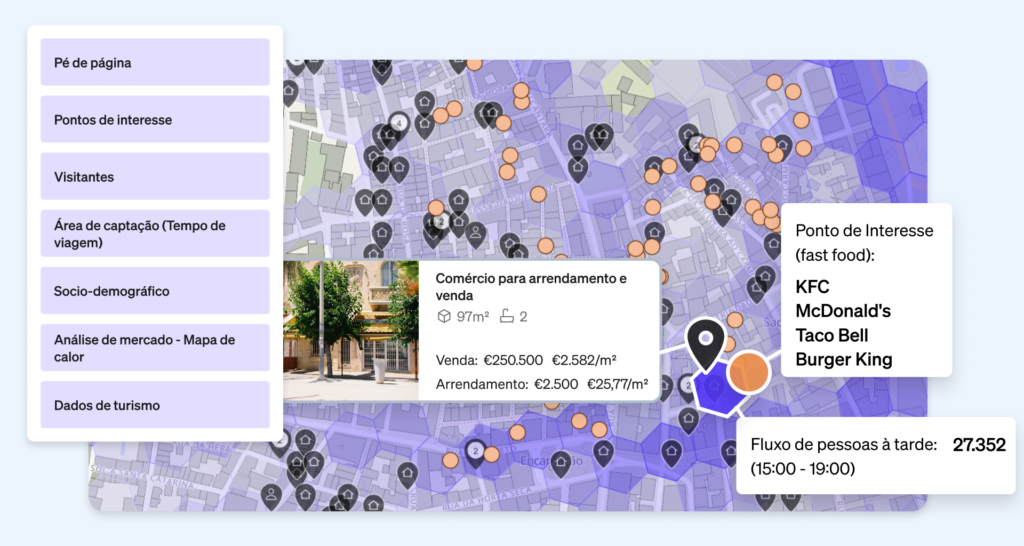Viewport: 1024px width, 546px height.
Task: Click Ponto de Interesse (fast food) heading
Action: tap(864, 242)
